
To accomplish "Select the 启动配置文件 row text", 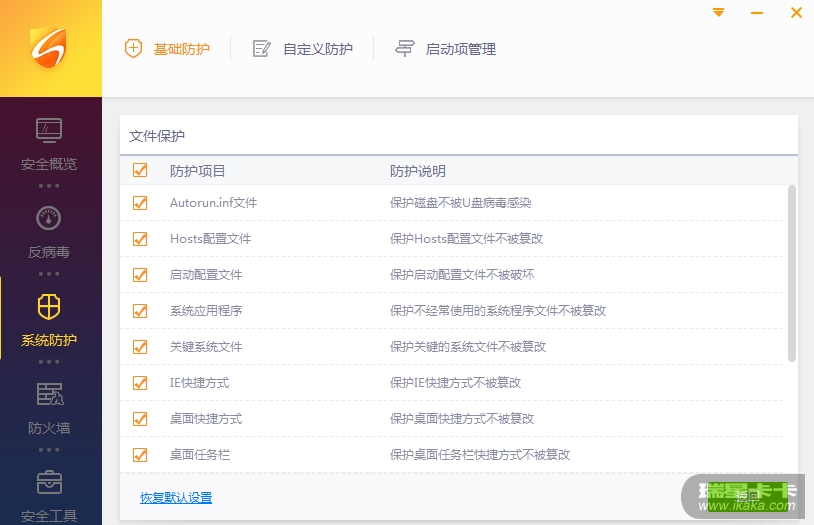I will click(206, 274).
